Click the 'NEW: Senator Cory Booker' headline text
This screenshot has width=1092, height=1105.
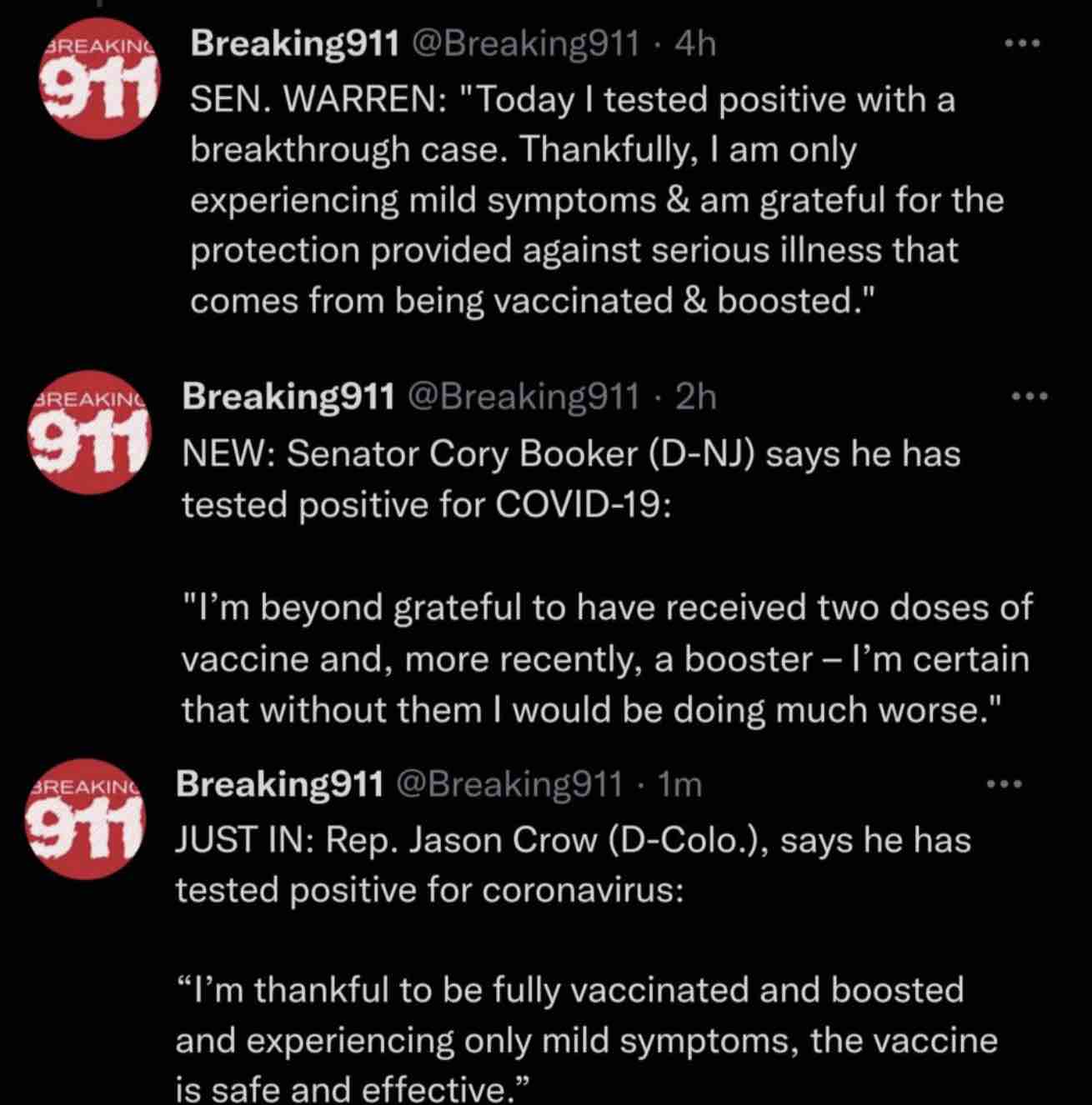572,479
